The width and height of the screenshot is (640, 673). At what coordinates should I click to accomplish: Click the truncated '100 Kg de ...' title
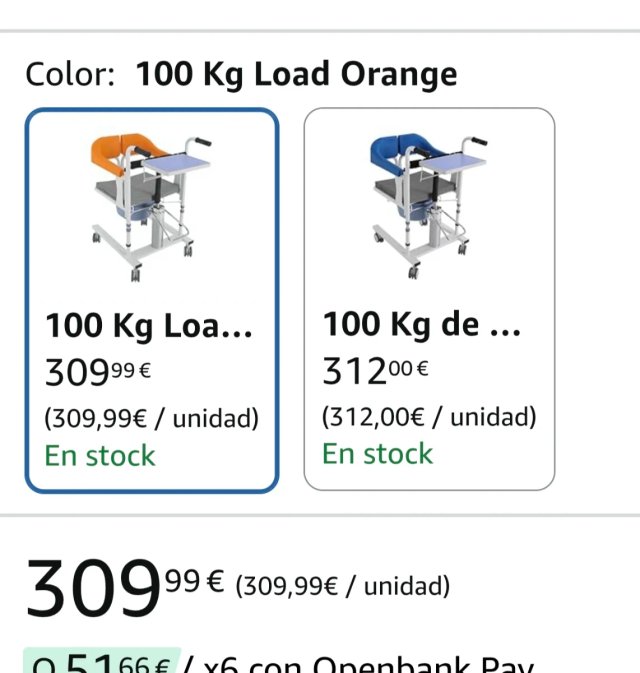tap(422, 325)
